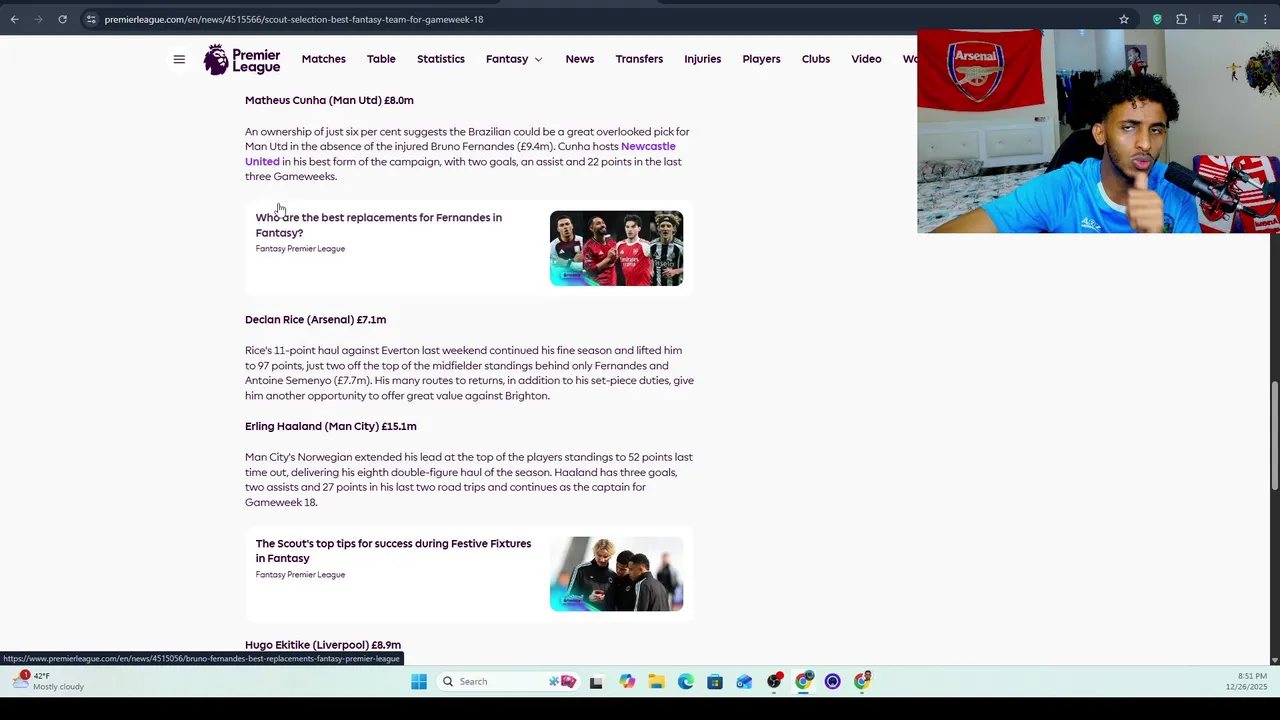Viewport: 1280px width, 720px height.
Task: Open Copilot from the taskbar
Action: (x=627, y=682)
